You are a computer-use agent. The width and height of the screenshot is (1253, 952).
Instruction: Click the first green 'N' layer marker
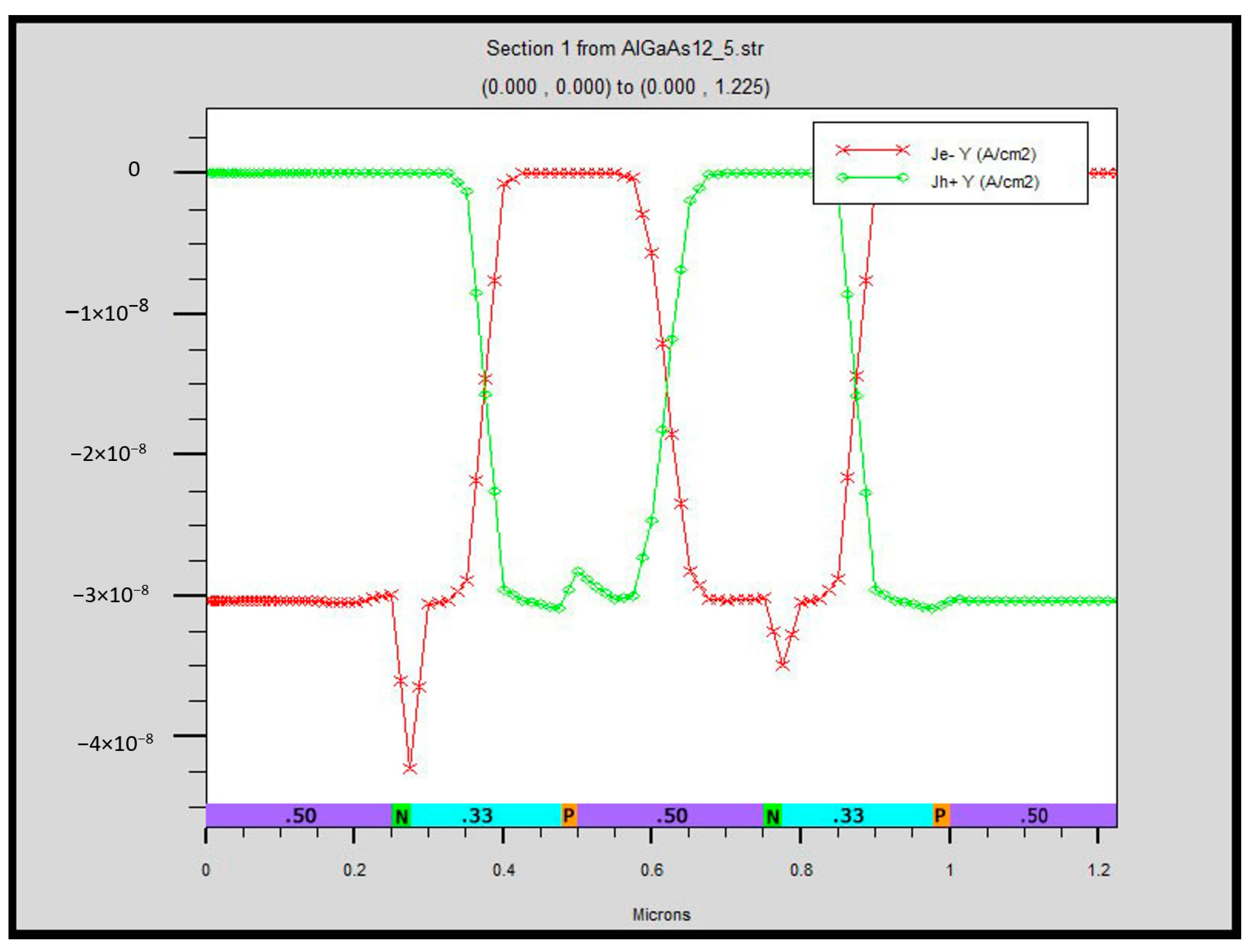point(401,816)
